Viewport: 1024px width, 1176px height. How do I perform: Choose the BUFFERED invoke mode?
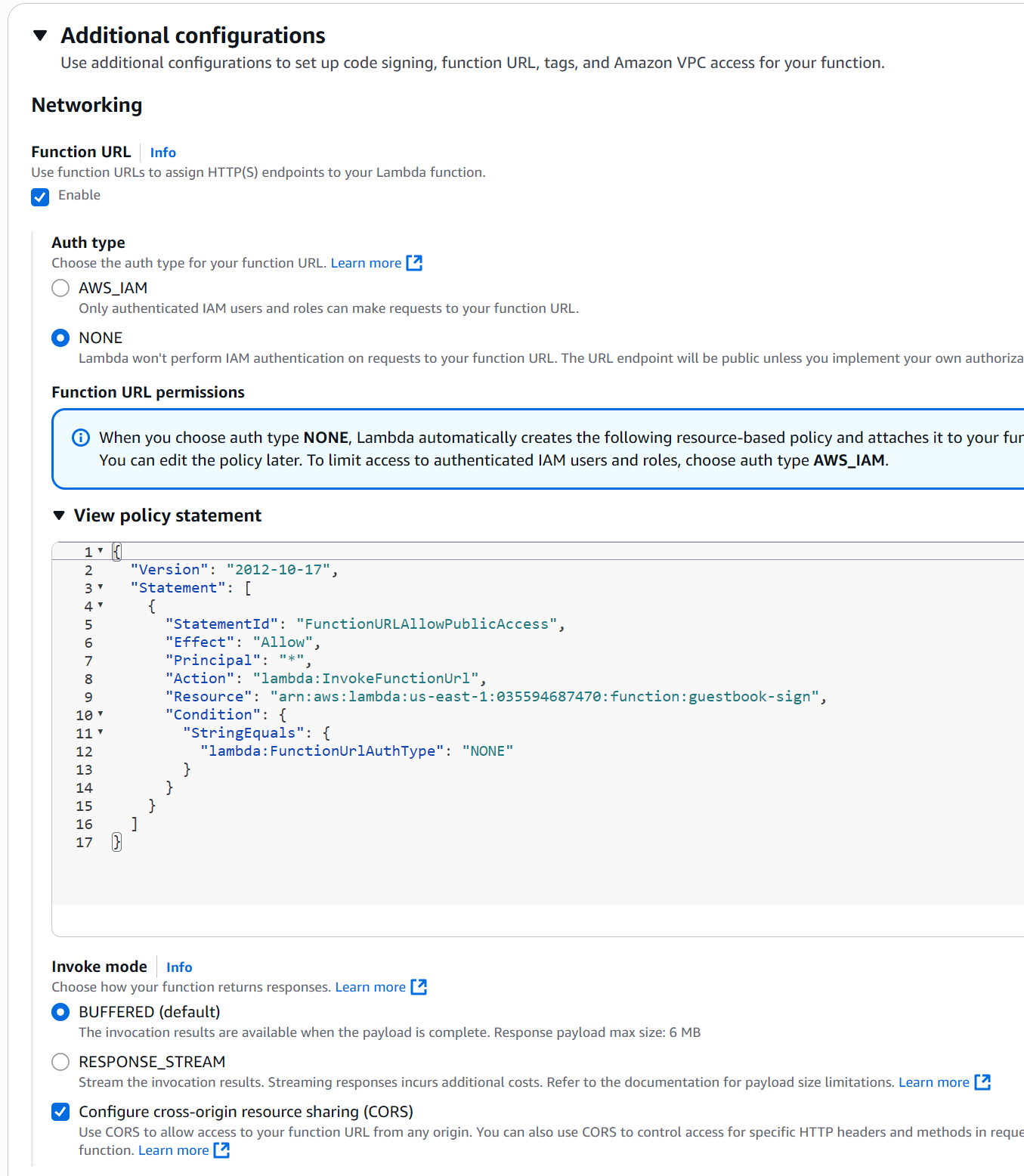point(60,1012)
